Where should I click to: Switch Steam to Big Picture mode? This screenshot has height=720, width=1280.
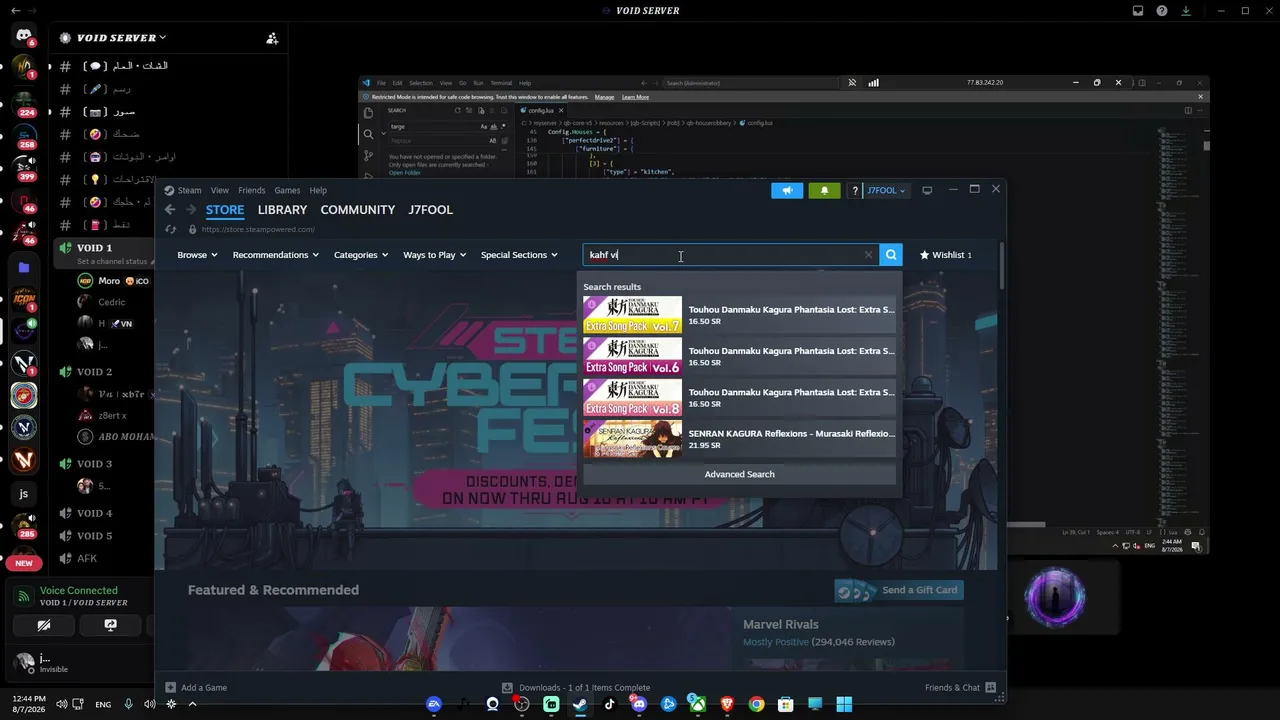point(927,190)
